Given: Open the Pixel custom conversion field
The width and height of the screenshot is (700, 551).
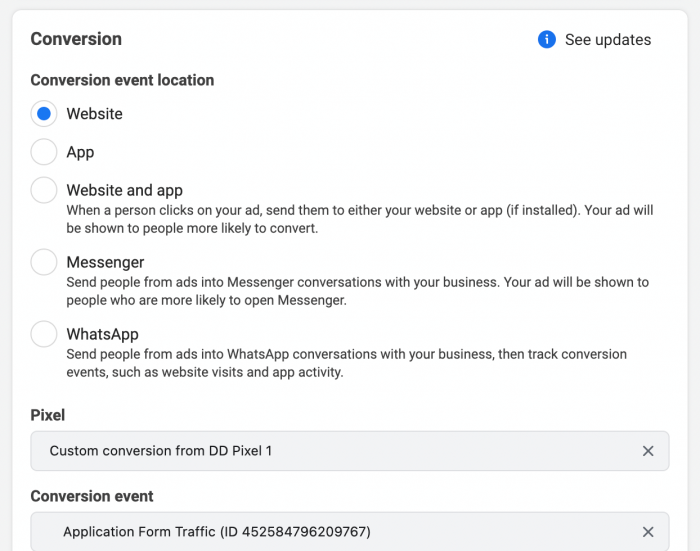Looking at the screenshot, I should pos(330,451).
